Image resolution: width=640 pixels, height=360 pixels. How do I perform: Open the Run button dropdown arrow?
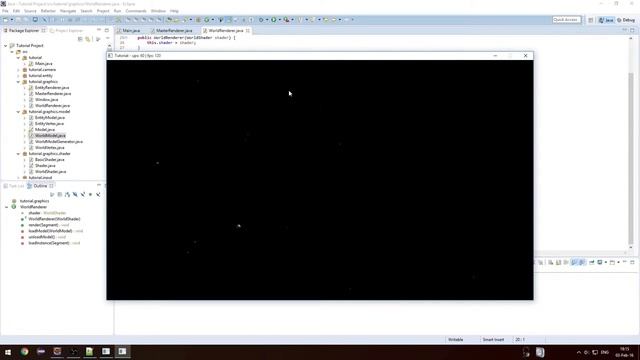coord(279,20)
